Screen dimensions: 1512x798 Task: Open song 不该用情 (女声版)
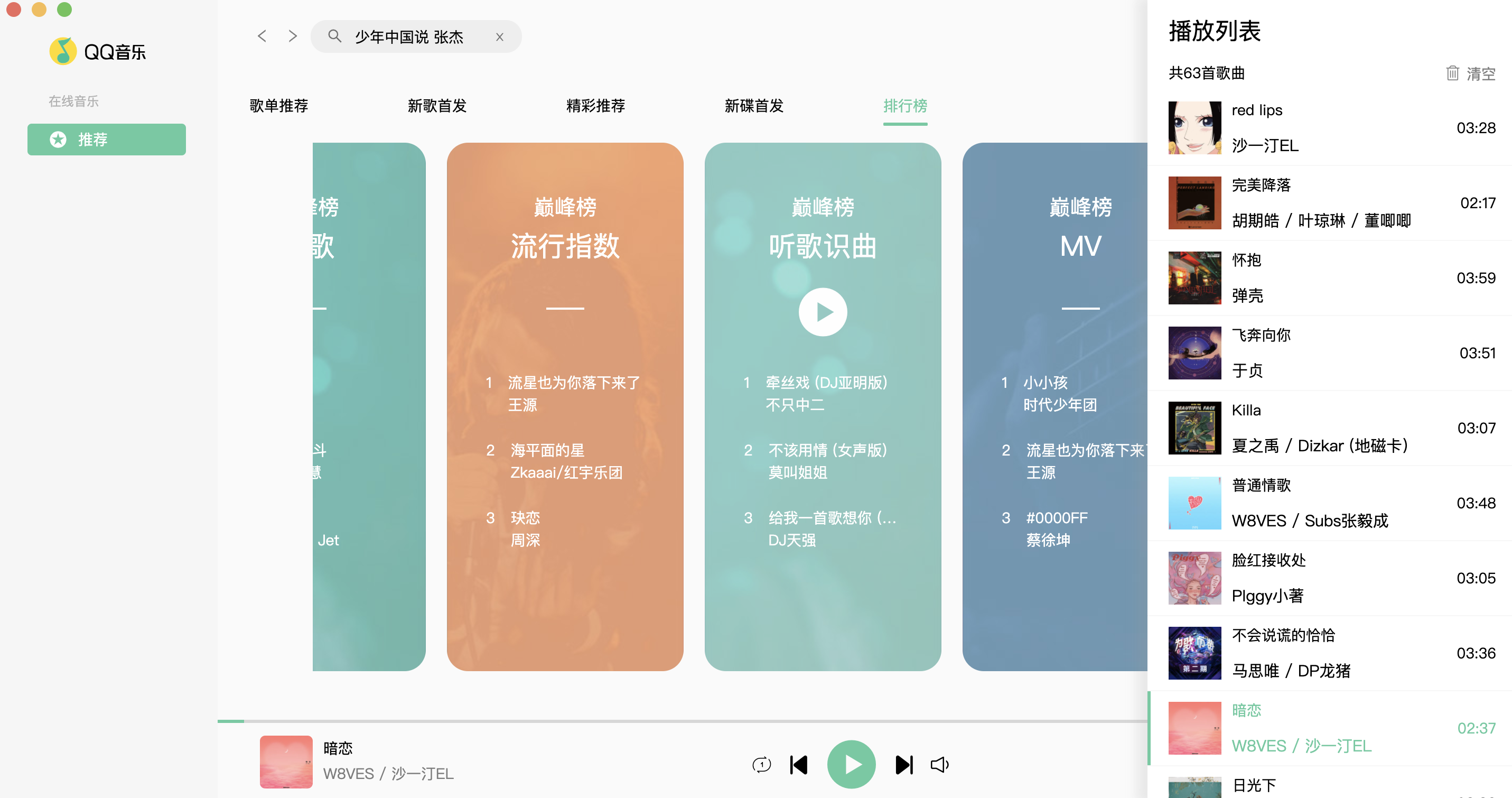point(828,450)
